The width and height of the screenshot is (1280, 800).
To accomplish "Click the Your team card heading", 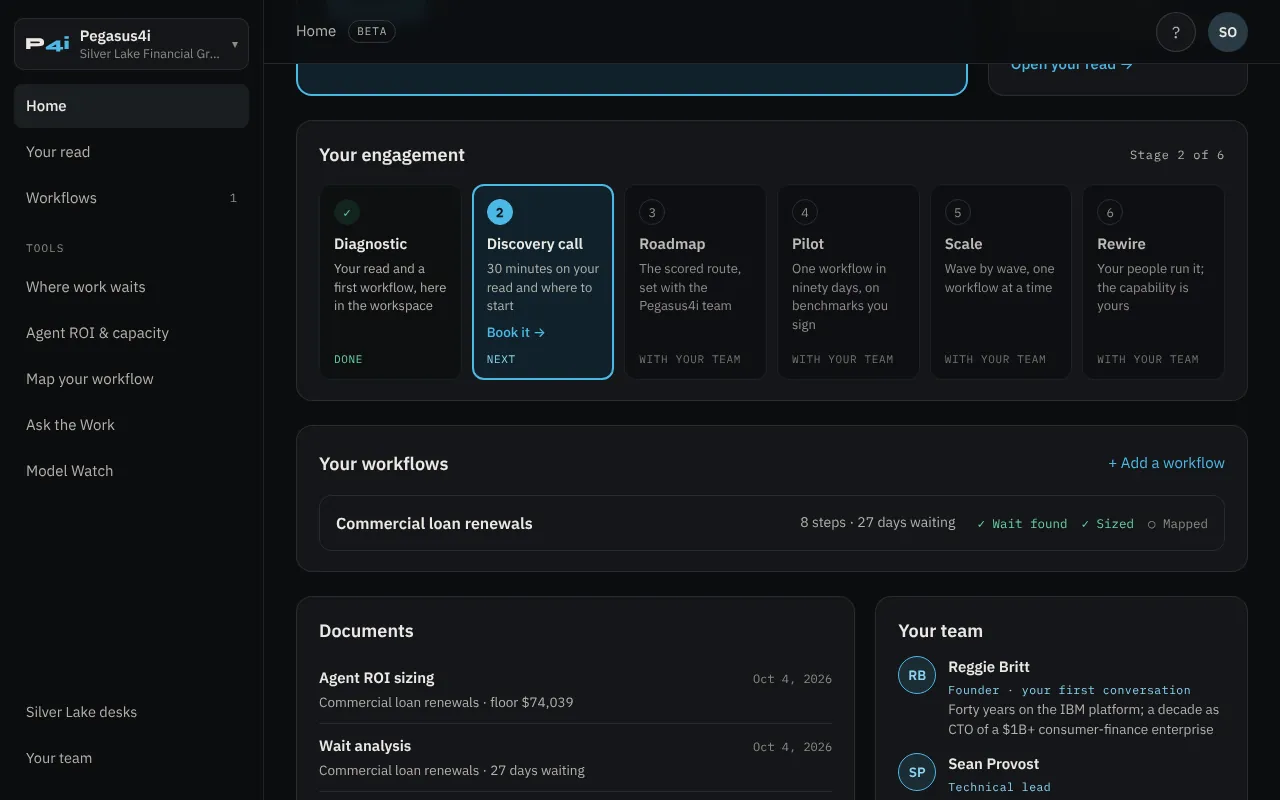I will click(x=940, y=631).
